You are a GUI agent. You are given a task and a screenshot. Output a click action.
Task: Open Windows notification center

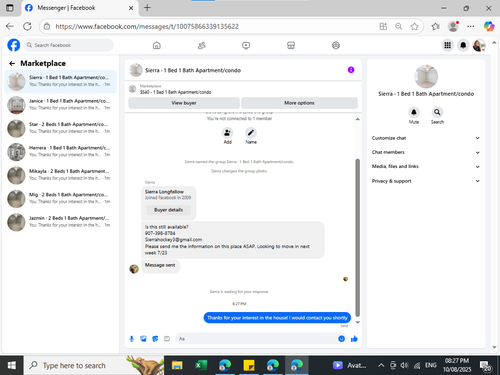(x=485, y=366)
